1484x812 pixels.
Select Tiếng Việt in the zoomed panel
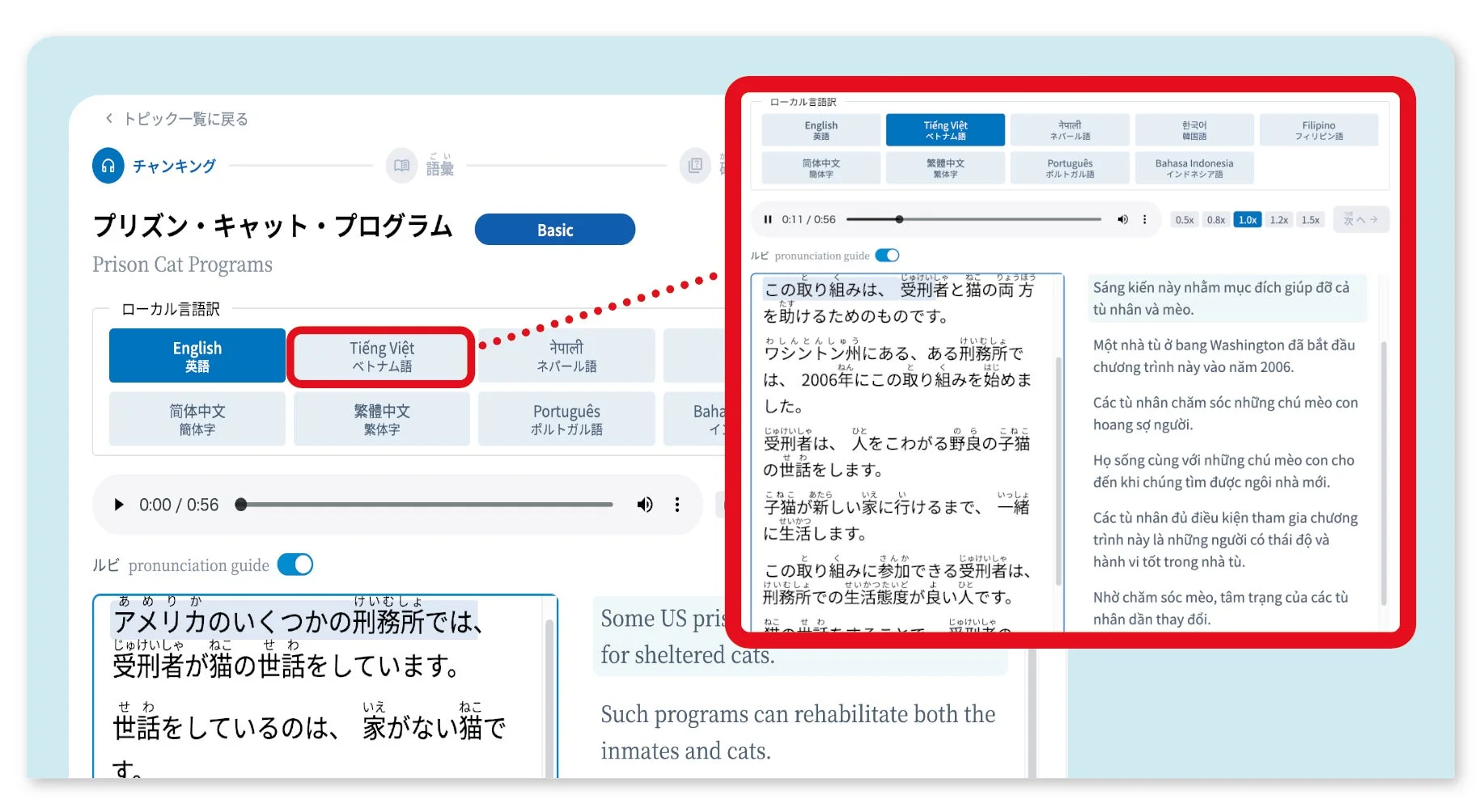946,130
